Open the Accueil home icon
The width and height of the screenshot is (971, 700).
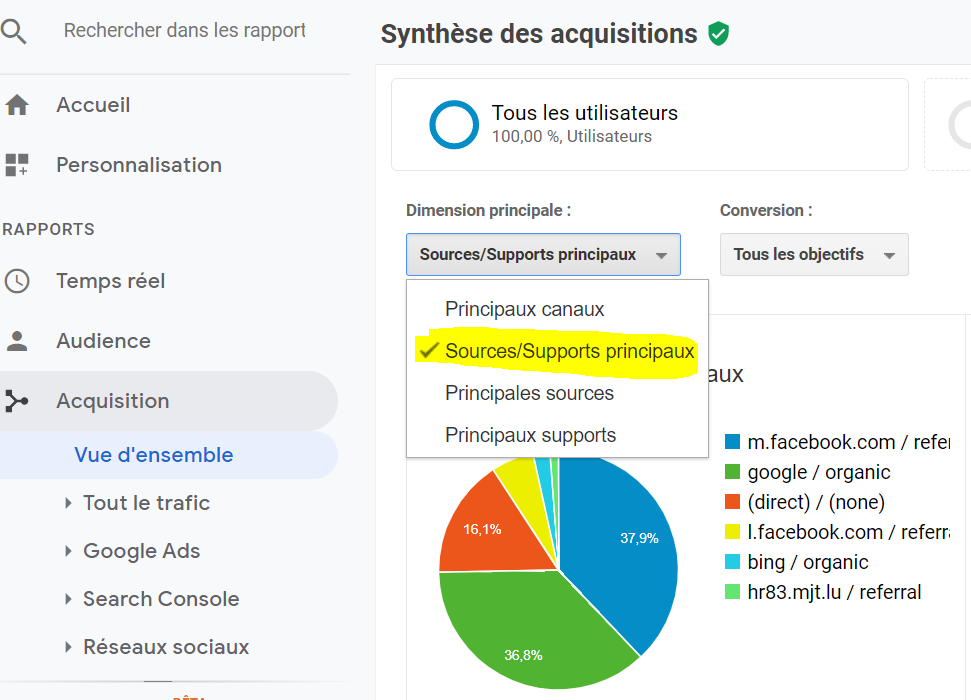pos(17,105)
